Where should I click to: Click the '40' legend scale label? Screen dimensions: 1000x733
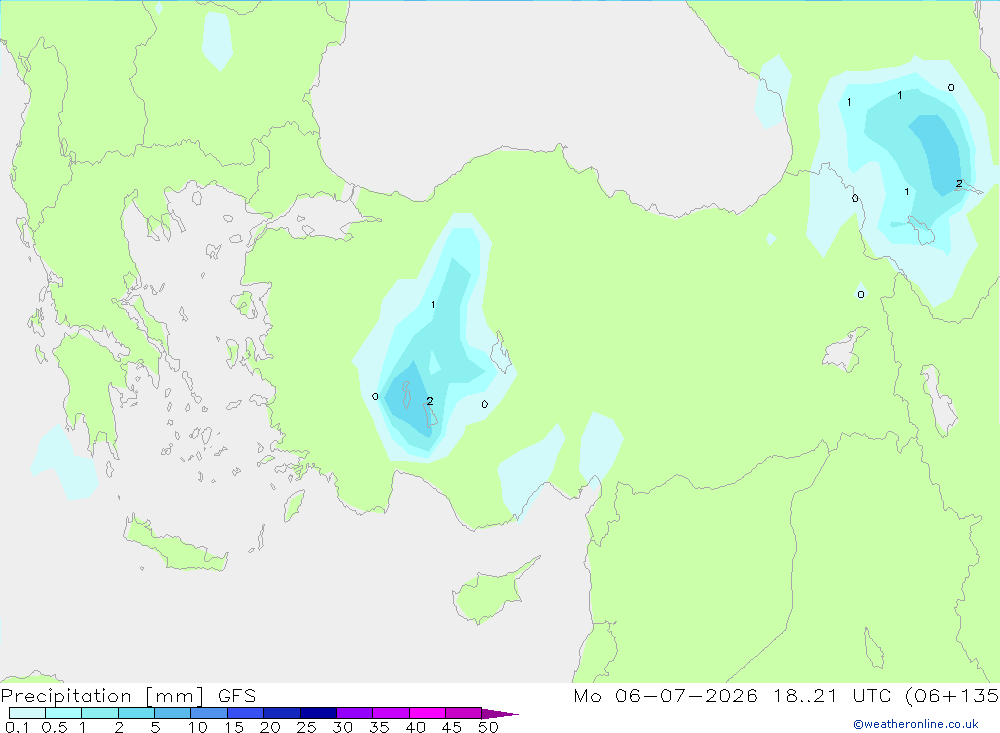pos(415,727)
